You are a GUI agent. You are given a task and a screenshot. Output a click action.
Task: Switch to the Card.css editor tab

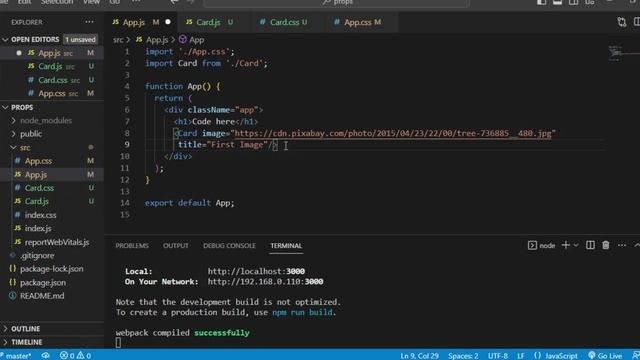288,22
